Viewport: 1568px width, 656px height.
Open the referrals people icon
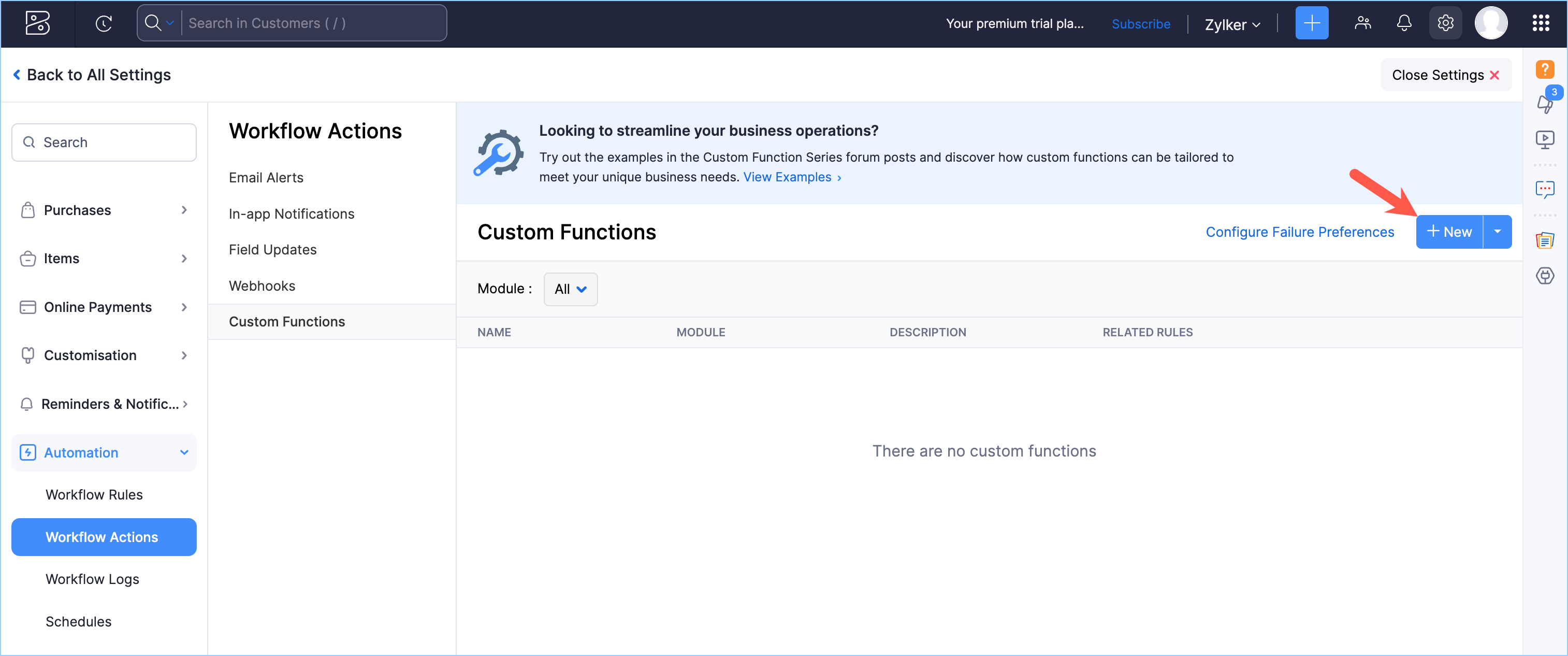(1362, 23)
